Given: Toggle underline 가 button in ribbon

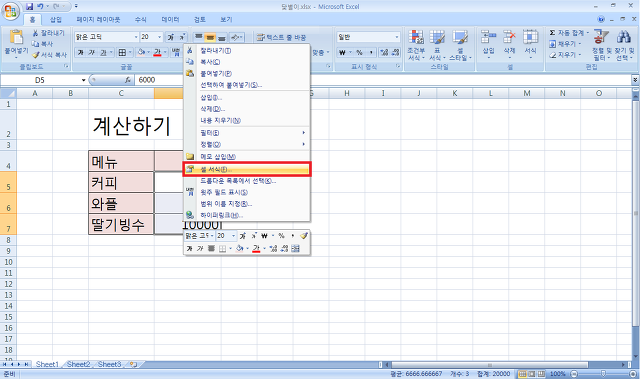Looking at the screenshot, I should (x=103, y=52).
